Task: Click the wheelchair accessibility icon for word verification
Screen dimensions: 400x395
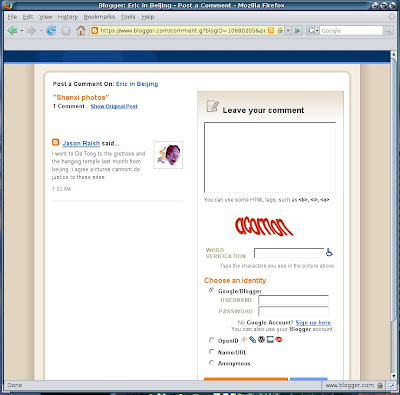Action: click(329, 252)
